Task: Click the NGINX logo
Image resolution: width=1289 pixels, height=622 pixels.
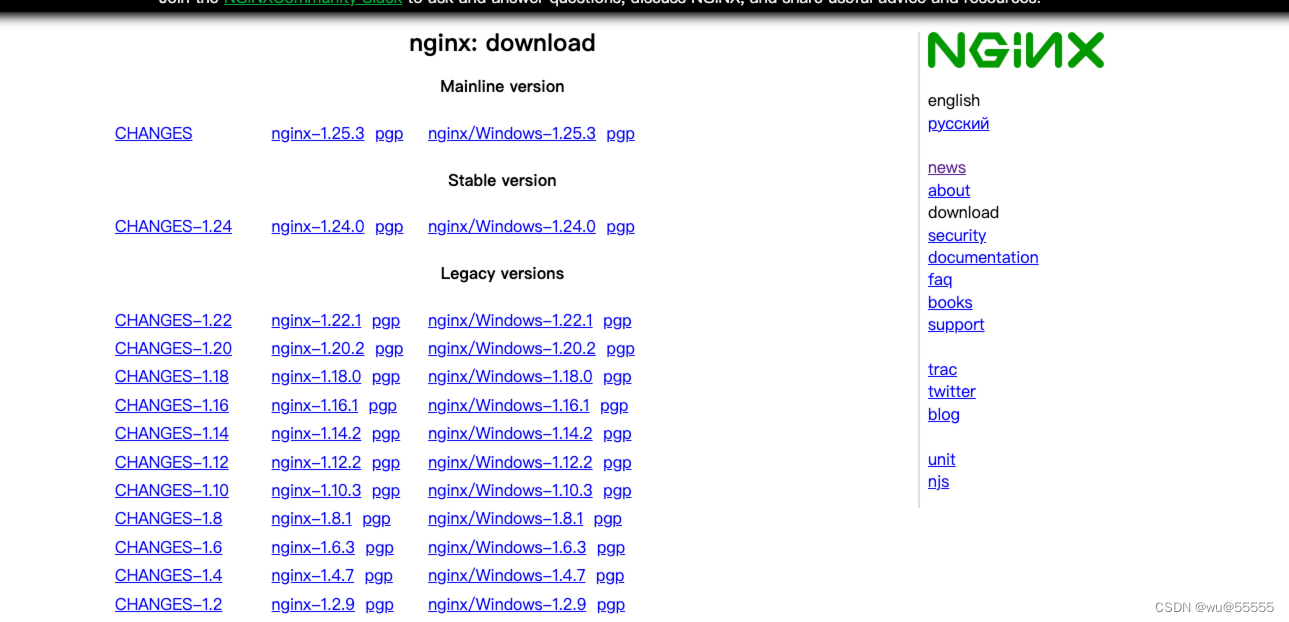Action: click(x=1016, y=50)
